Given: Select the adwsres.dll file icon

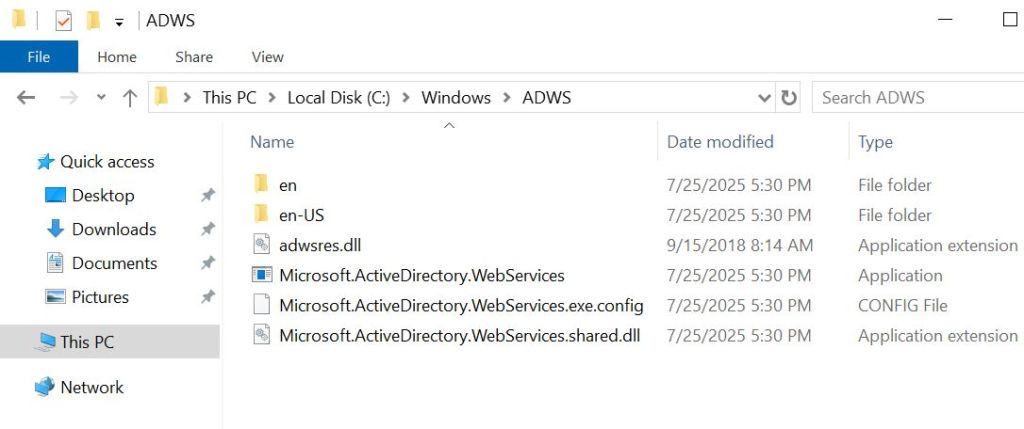Looking at the screenshot, I should click(261, 245).
